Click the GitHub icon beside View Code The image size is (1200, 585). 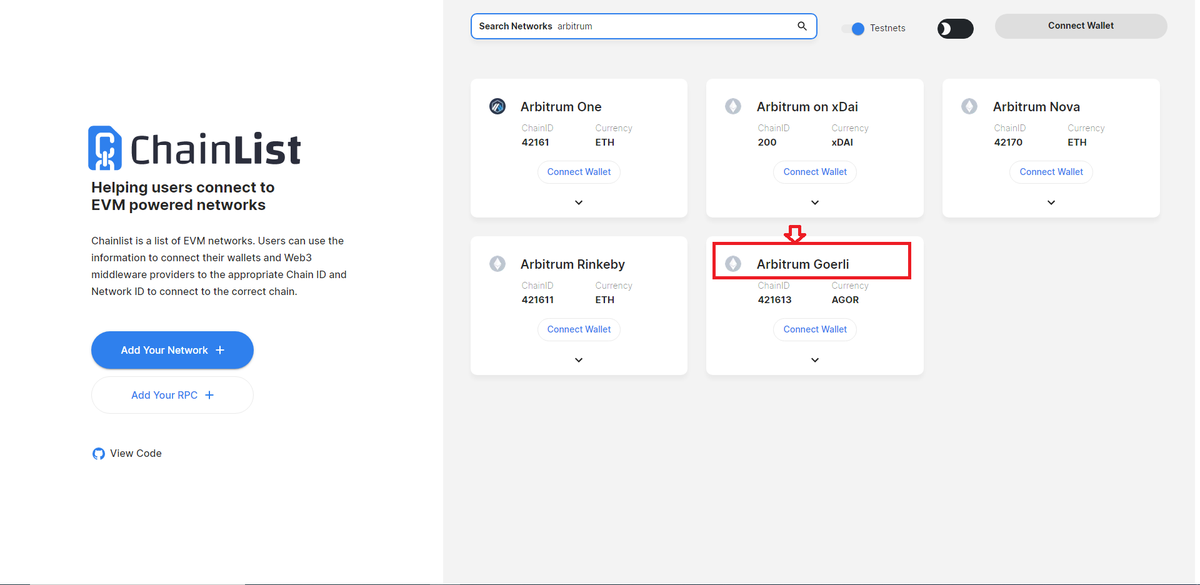coord(98,453)
